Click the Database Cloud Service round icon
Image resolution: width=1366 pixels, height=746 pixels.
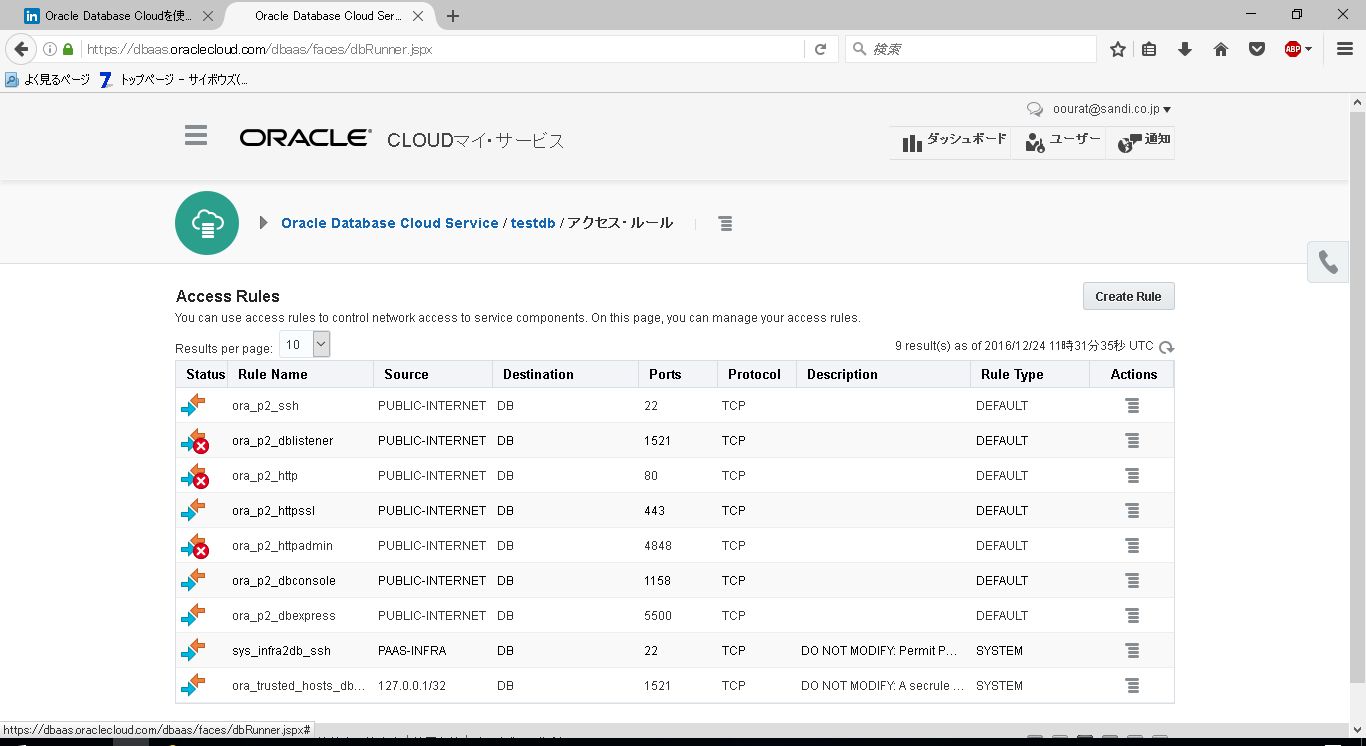[207, 223]
